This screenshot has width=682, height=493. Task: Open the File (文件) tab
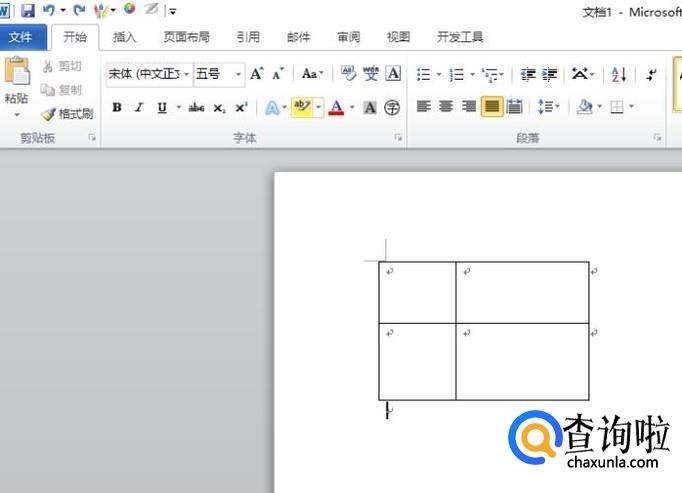tap(23, 37)
